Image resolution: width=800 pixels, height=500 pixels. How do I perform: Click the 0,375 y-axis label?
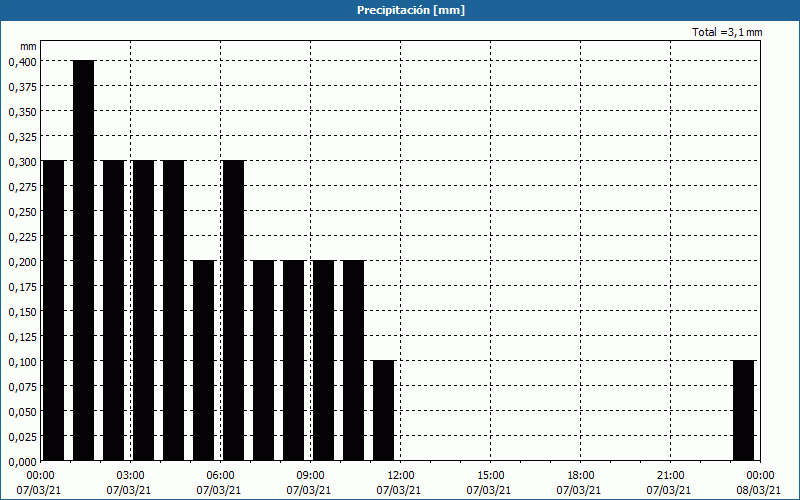click(x=22, y=87)
